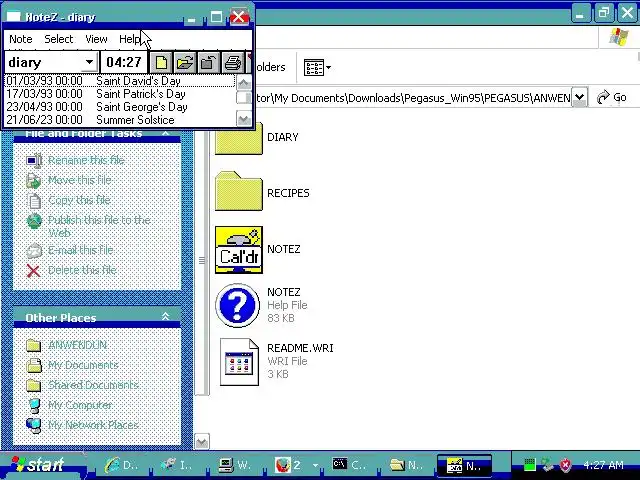The height and width of the screenshot is (480, 640).
Task: Click Delete this file link
Action: 82,270
